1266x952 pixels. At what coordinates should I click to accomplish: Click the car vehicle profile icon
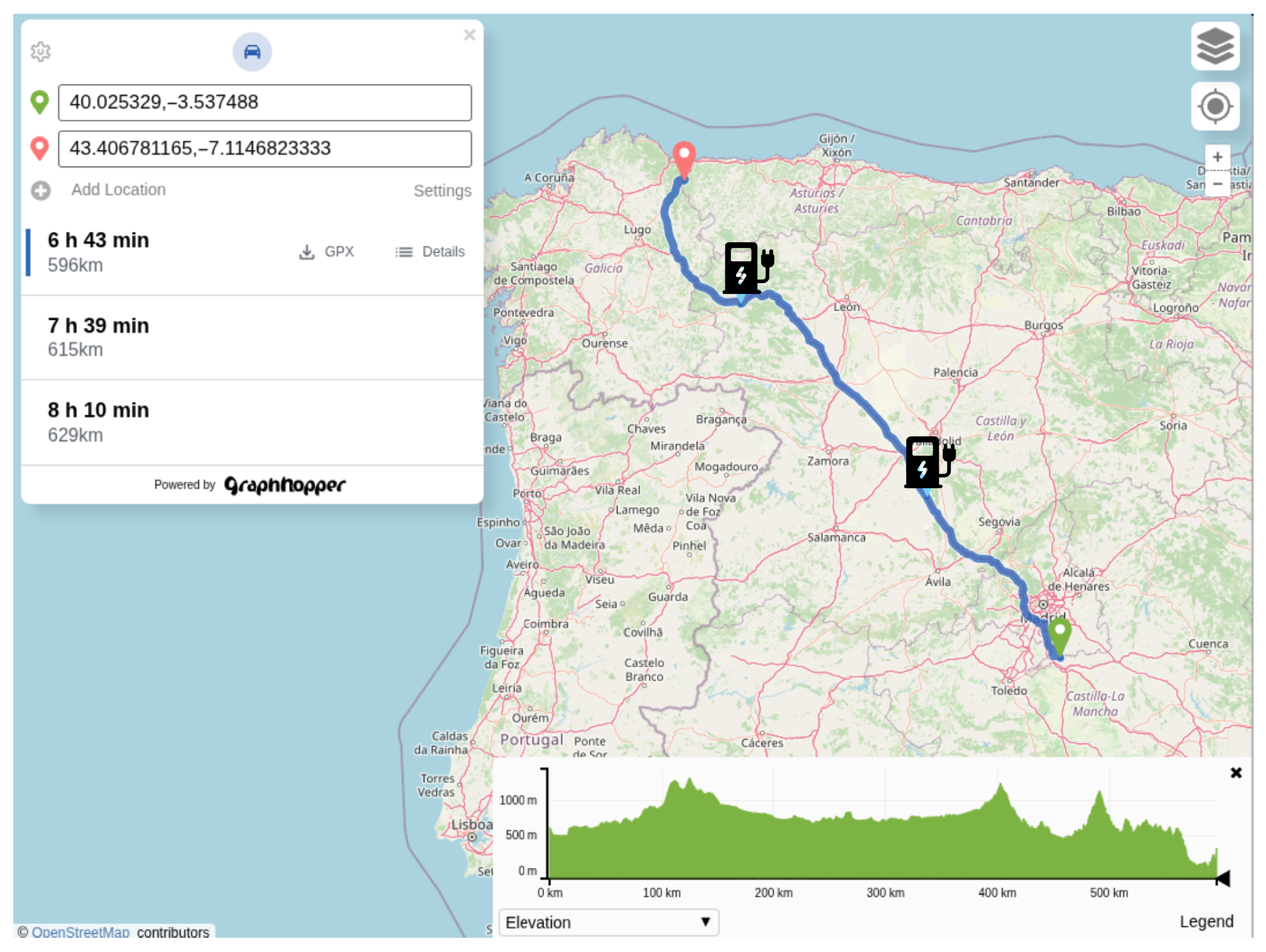click(252, 52)
